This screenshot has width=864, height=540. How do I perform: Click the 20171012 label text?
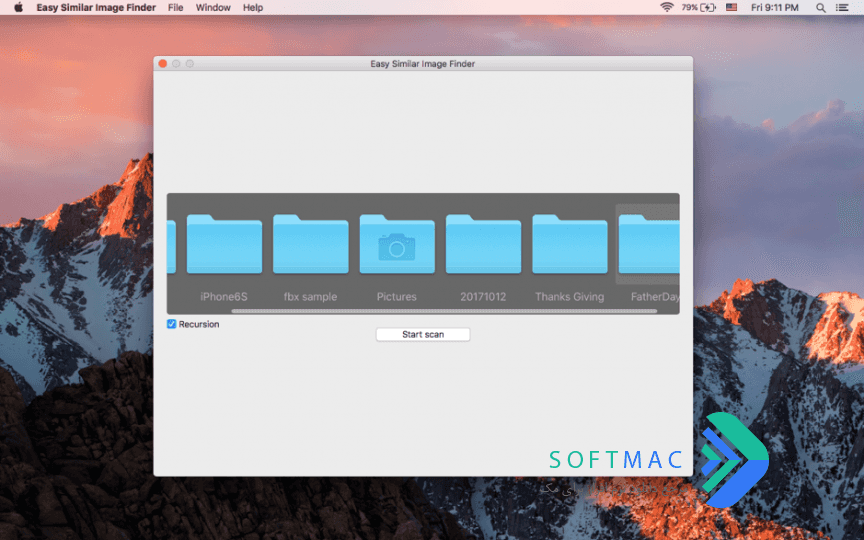coord(483,296)
